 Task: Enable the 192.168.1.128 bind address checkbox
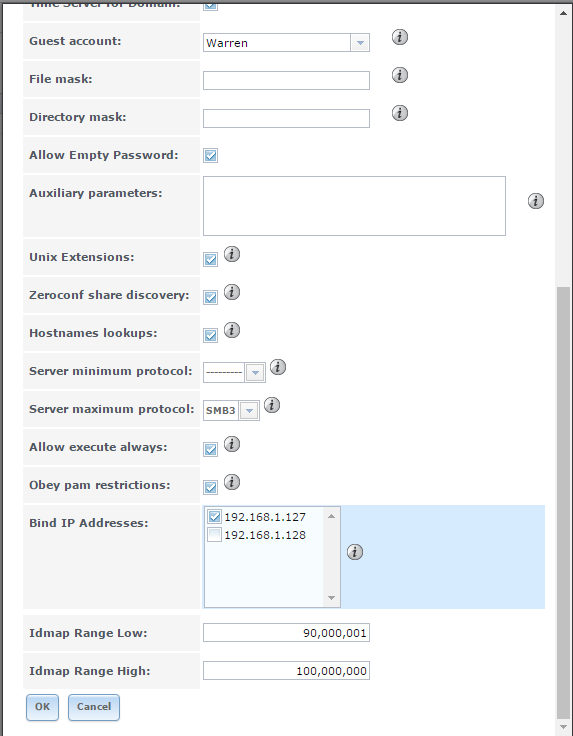[214, 535]
